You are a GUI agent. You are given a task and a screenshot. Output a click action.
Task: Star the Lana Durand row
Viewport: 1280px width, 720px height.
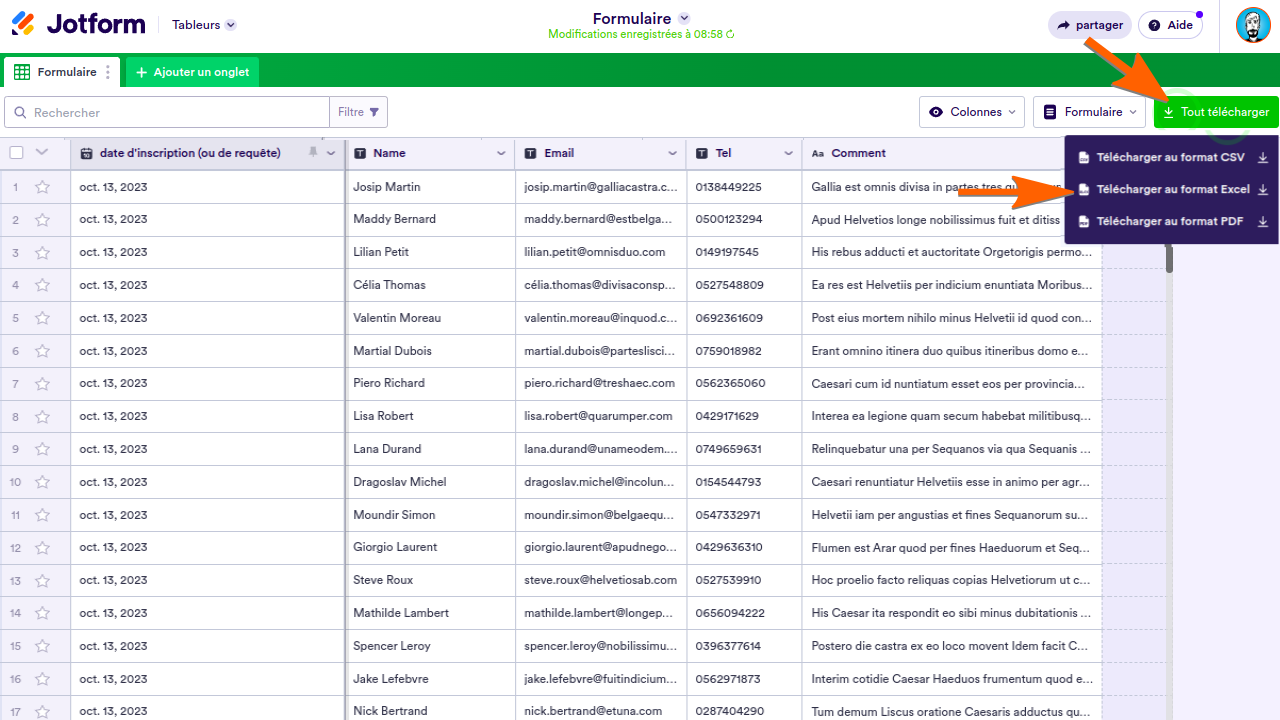point(42,449)
